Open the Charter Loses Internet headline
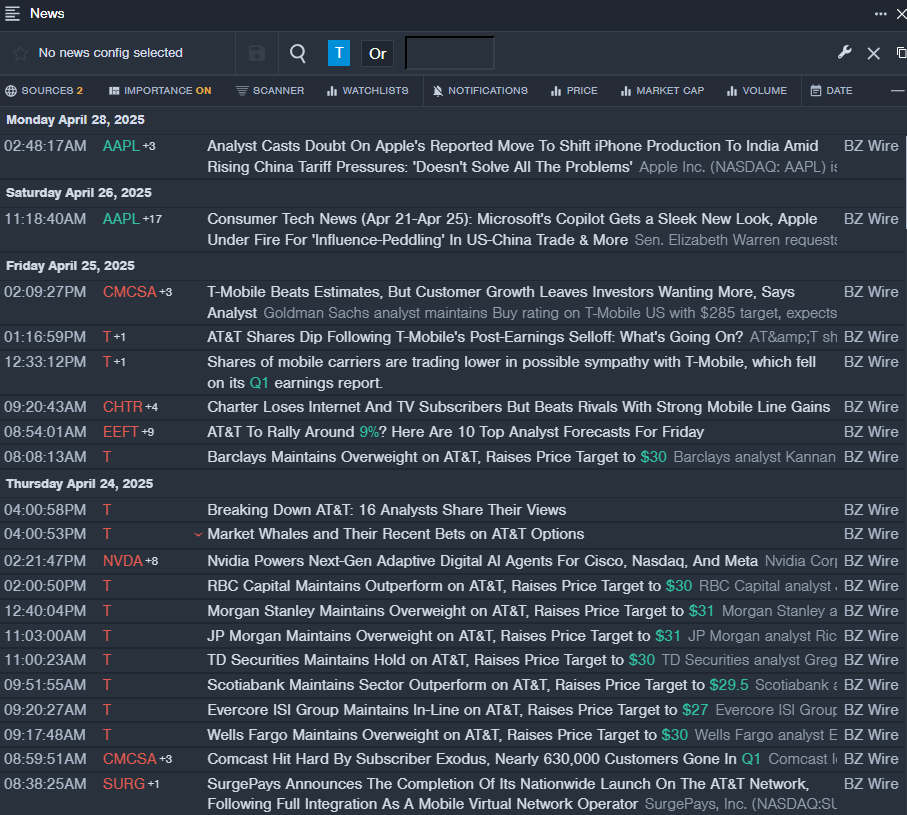The image size is (907, 815). (518, 407)
